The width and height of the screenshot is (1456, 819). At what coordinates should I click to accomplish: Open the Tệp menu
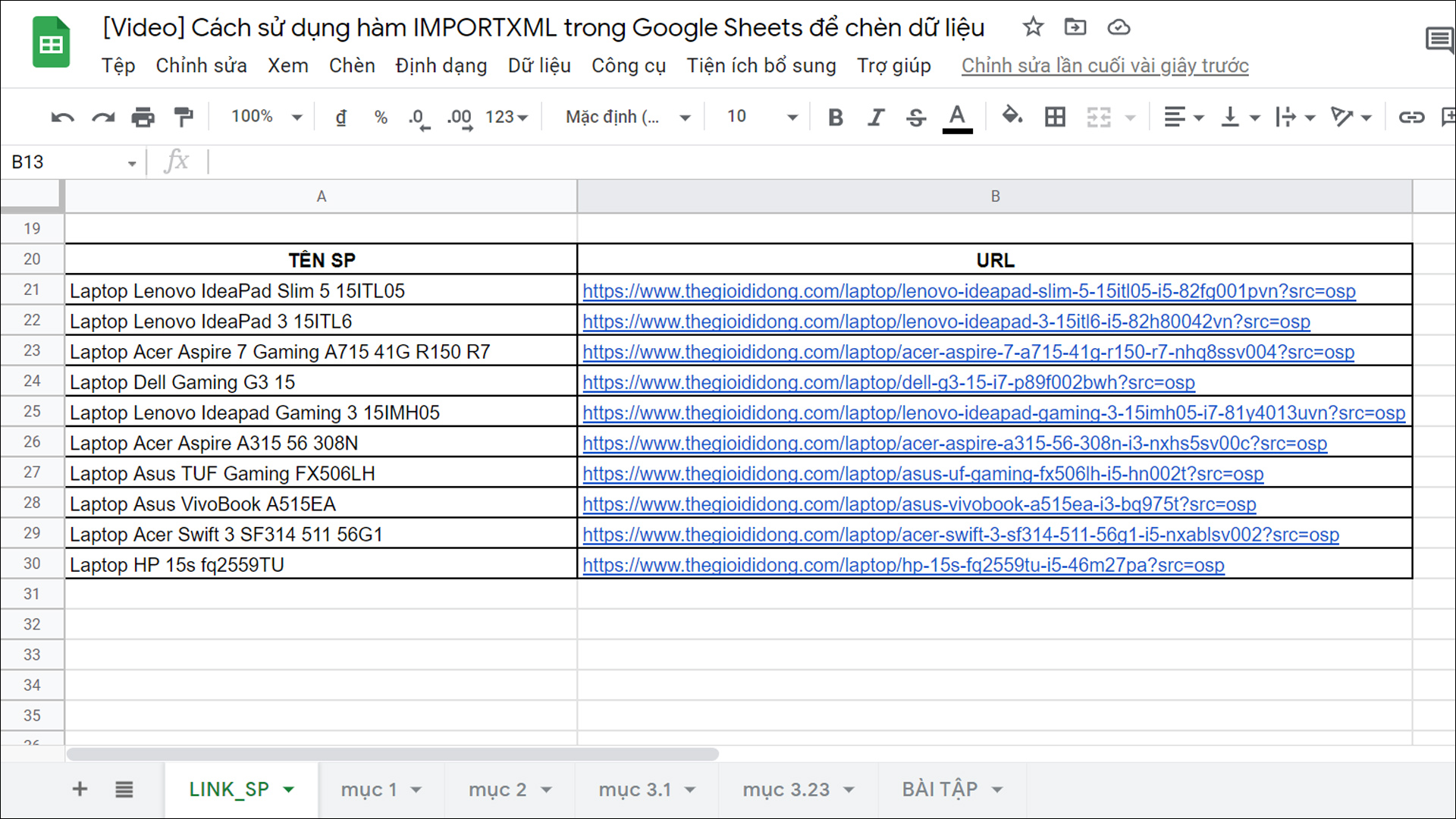(x=118, y=66)
